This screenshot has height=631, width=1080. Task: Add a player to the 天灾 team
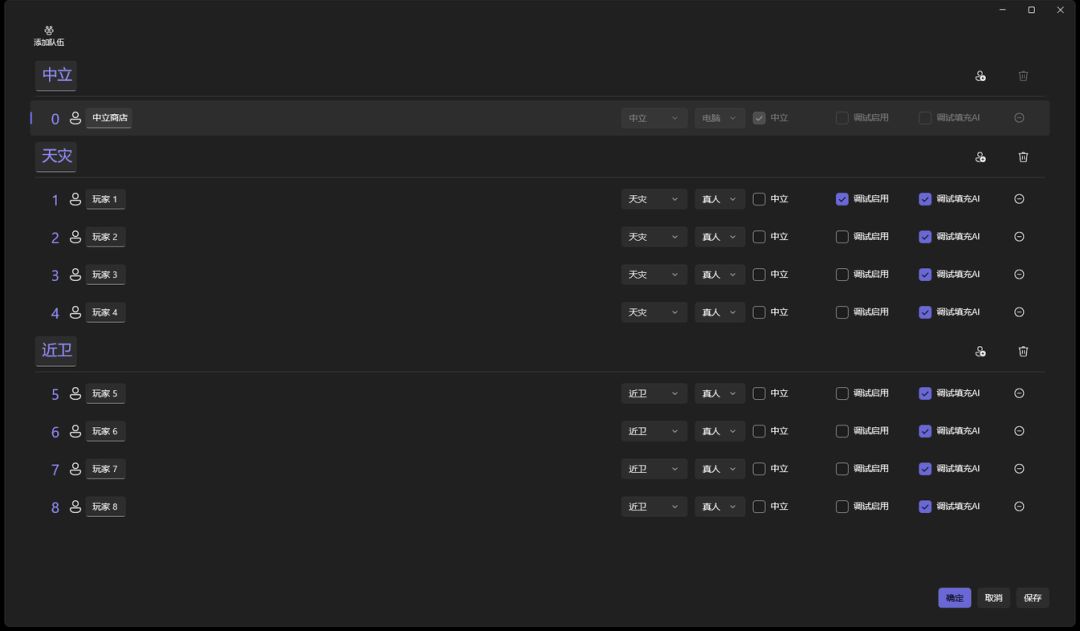click(980, 157)
